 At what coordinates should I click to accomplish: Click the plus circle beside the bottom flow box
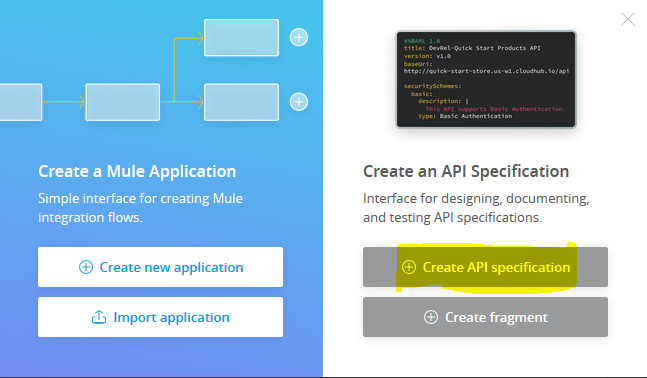299,102
